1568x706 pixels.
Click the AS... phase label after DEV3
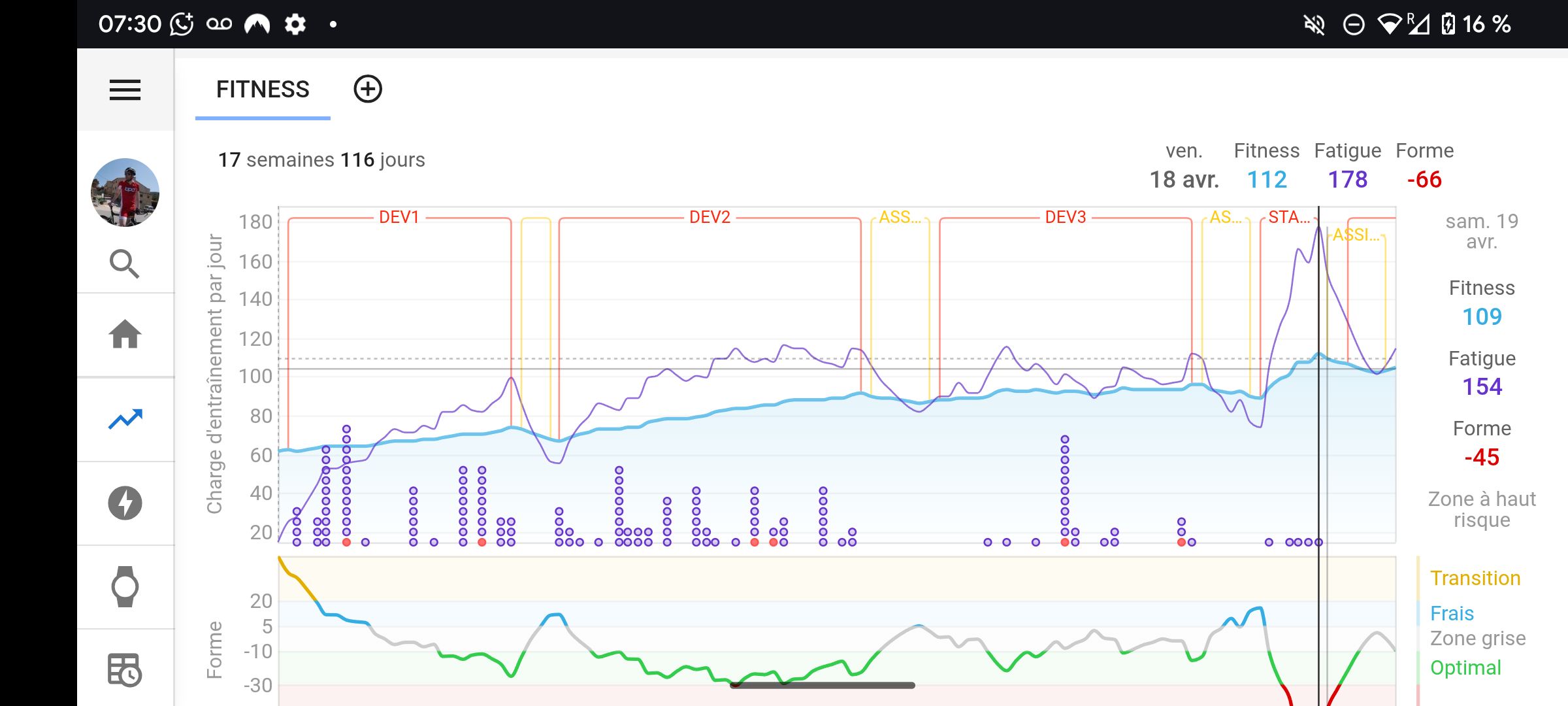pos(1226,217)
